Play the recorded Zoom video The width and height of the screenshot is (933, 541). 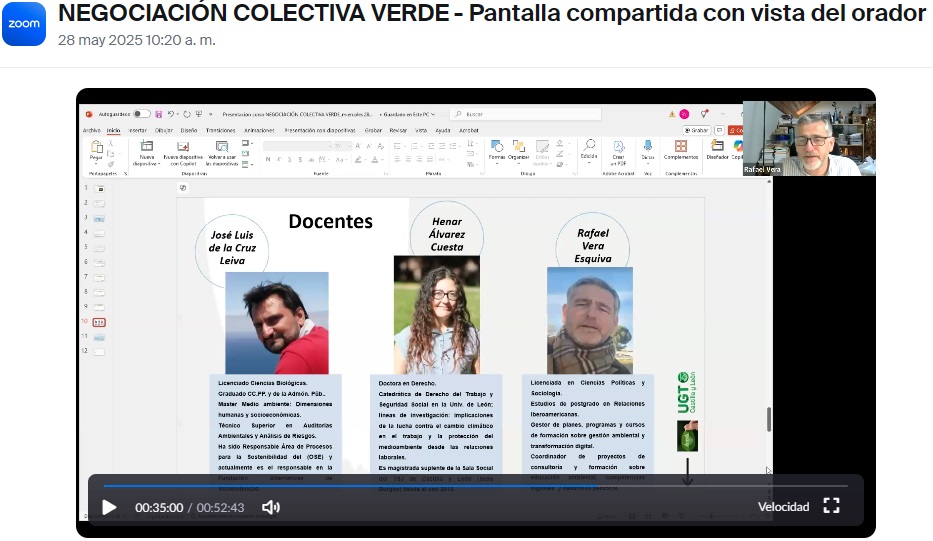coord(109,507)
